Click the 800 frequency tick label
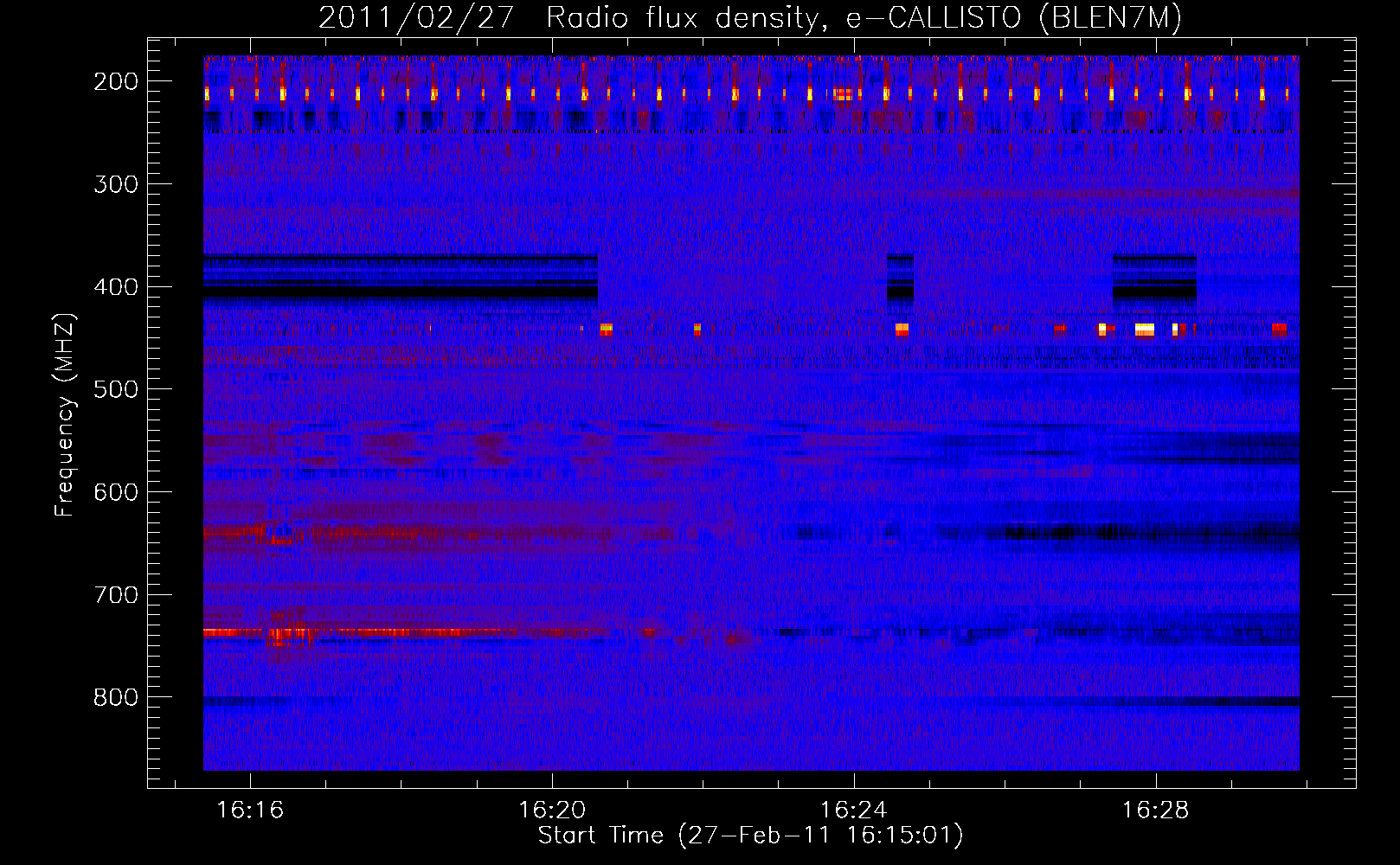This screenshot has width=1400, height=865. [116, 697]
